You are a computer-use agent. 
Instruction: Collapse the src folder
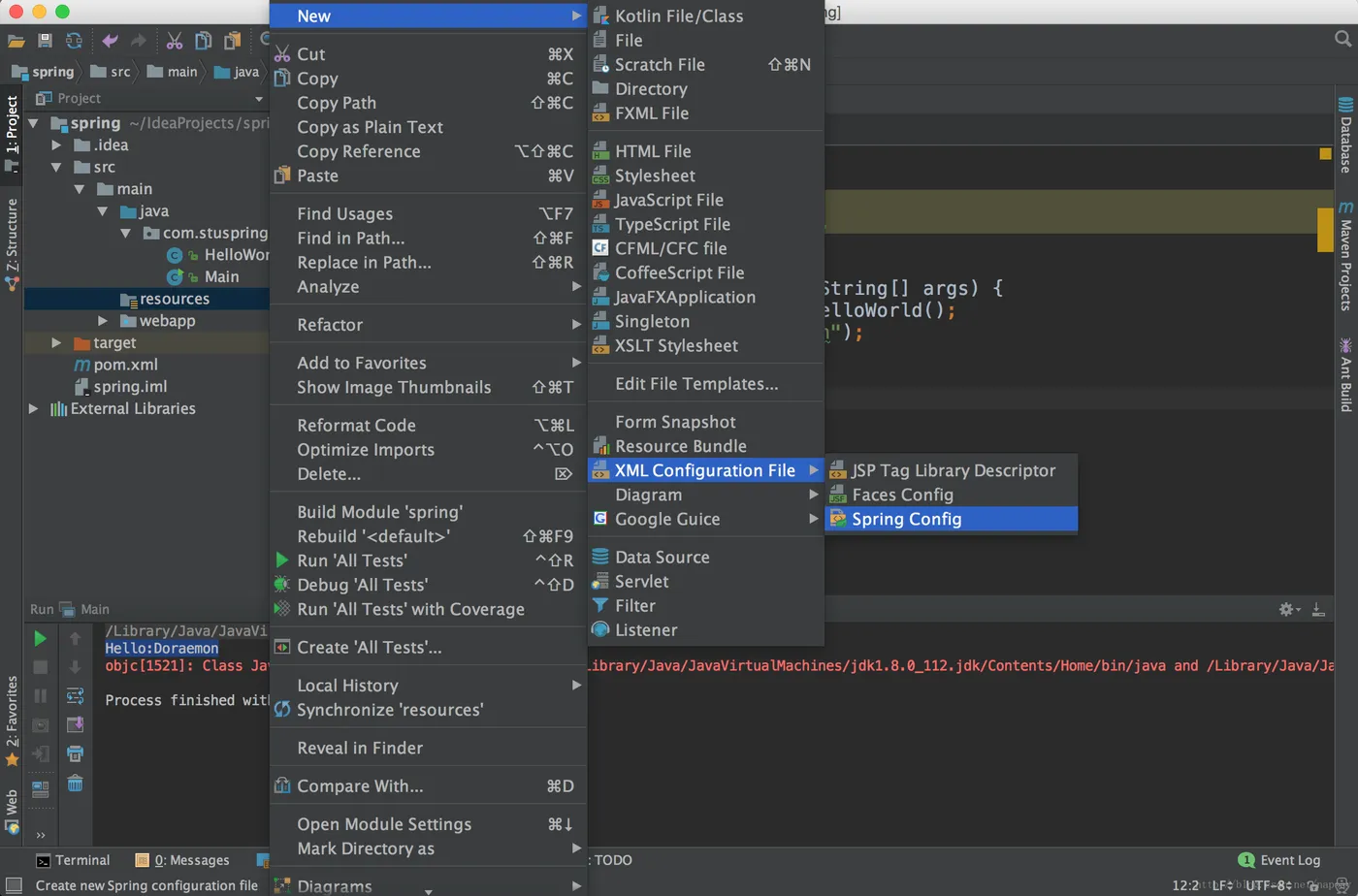(x=56, y=168)
